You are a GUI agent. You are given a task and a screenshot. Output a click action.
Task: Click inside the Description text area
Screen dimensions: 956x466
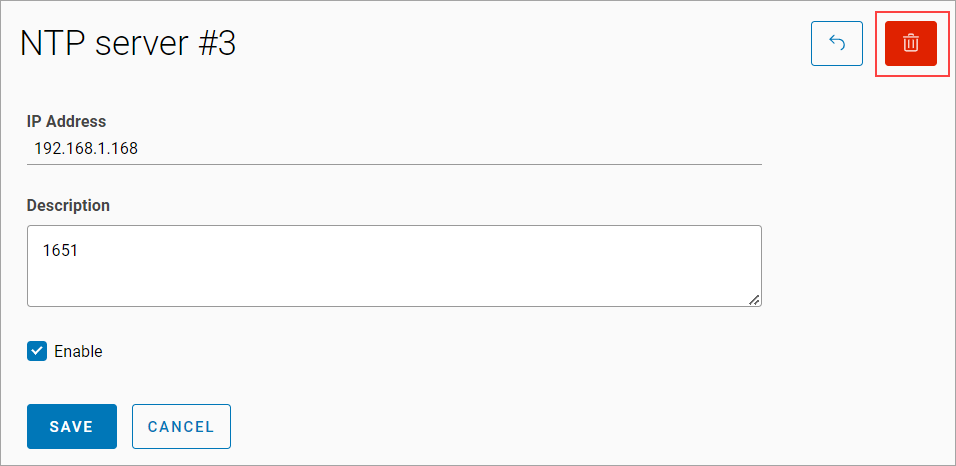click(x=394, y=265)
